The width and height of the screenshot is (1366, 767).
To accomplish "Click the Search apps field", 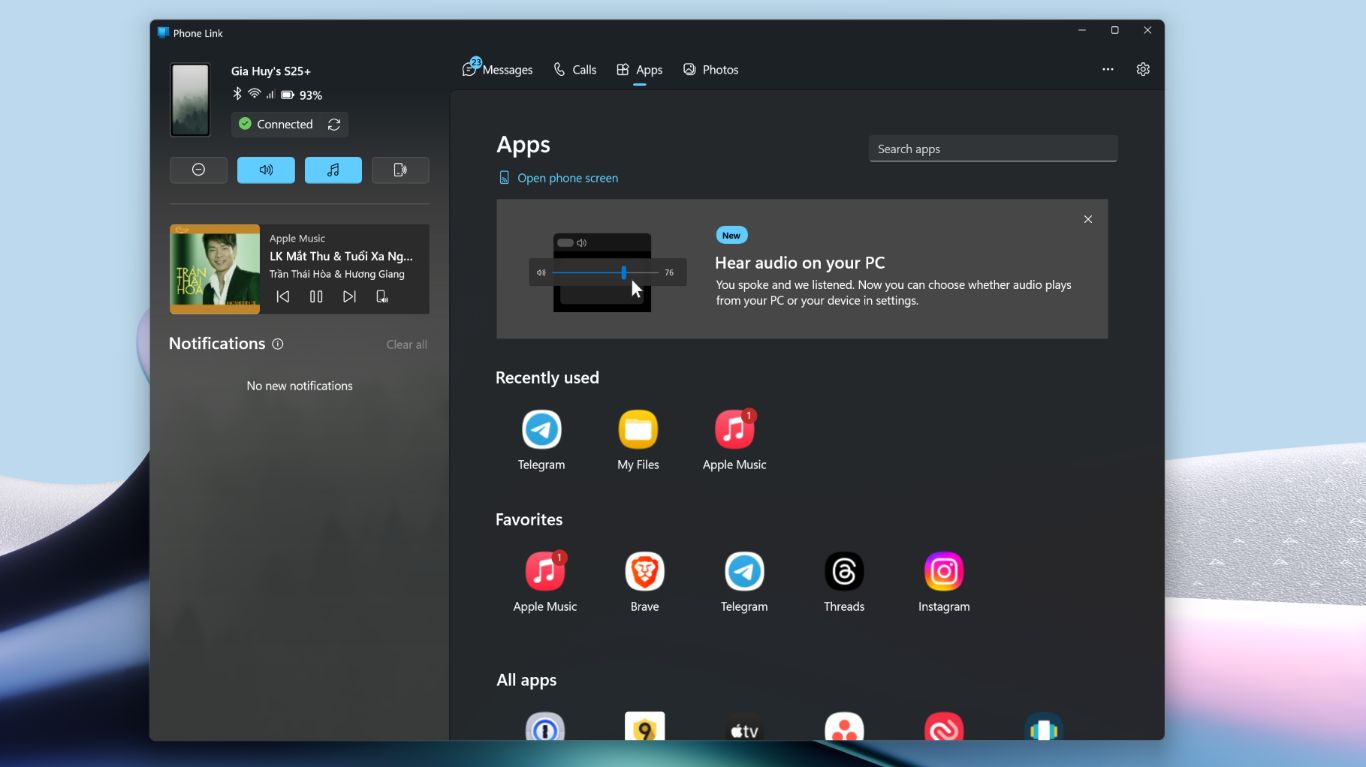I will (x=992, y=149).
